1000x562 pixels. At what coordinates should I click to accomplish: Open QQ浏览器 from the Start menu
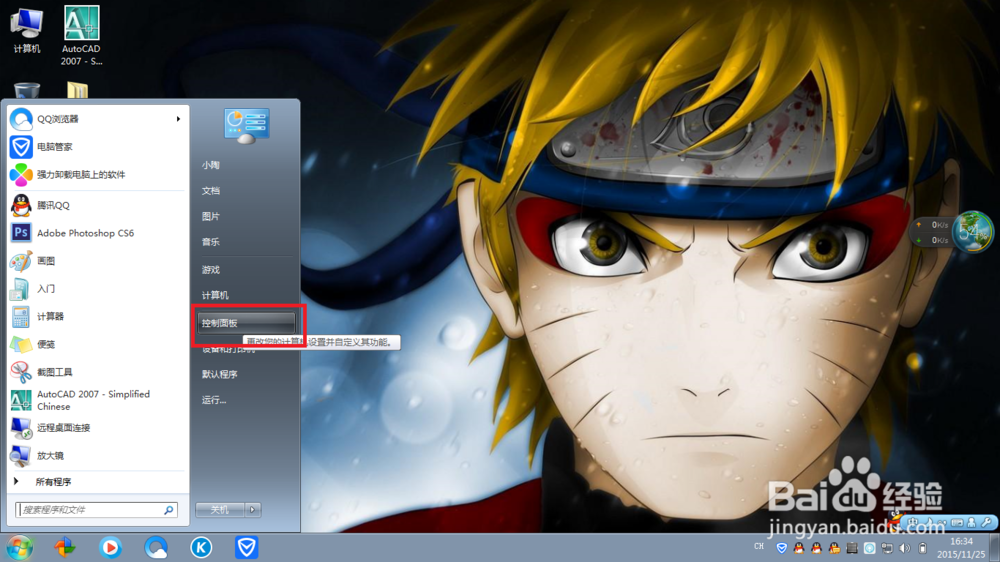[96, 119]
